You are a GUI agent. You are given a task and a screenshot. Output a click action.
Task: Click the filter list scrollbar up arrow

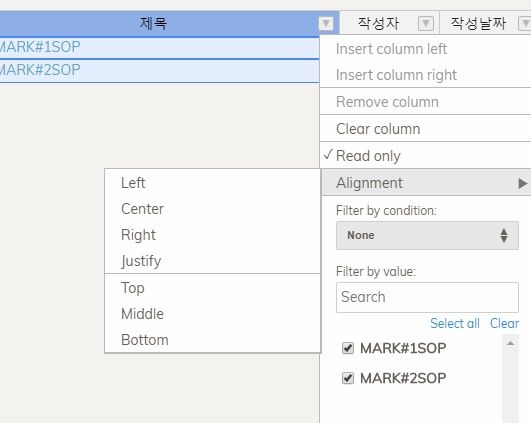click(510, 343)
